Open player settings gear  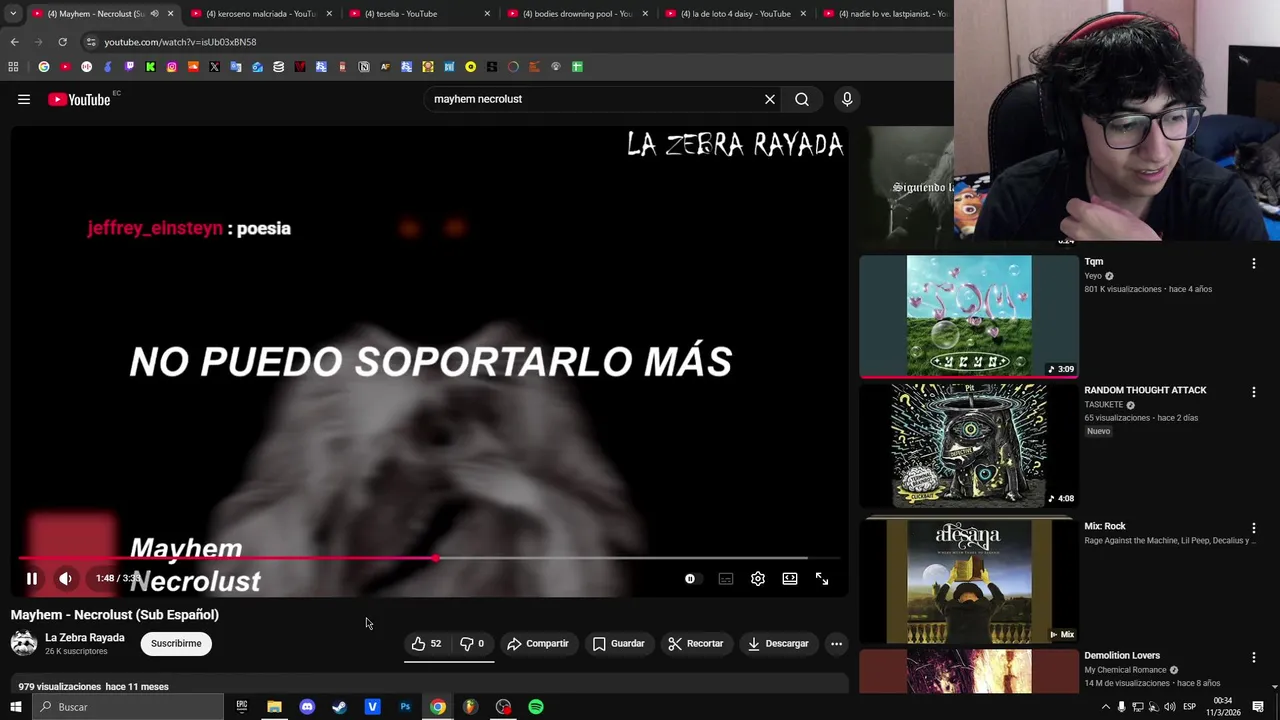click(x=758, y=578)
